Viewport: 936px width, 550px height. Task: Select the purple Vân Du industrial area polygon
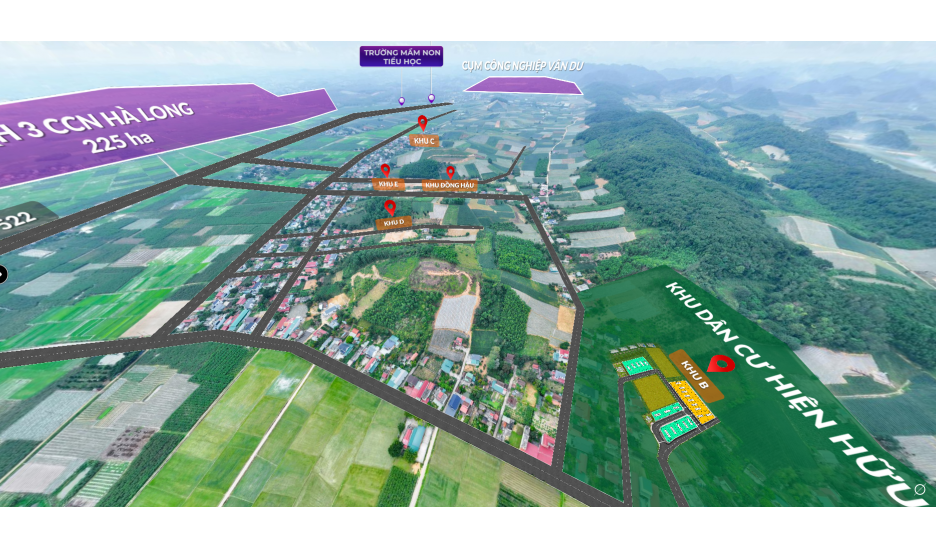(x=524, y=86)
